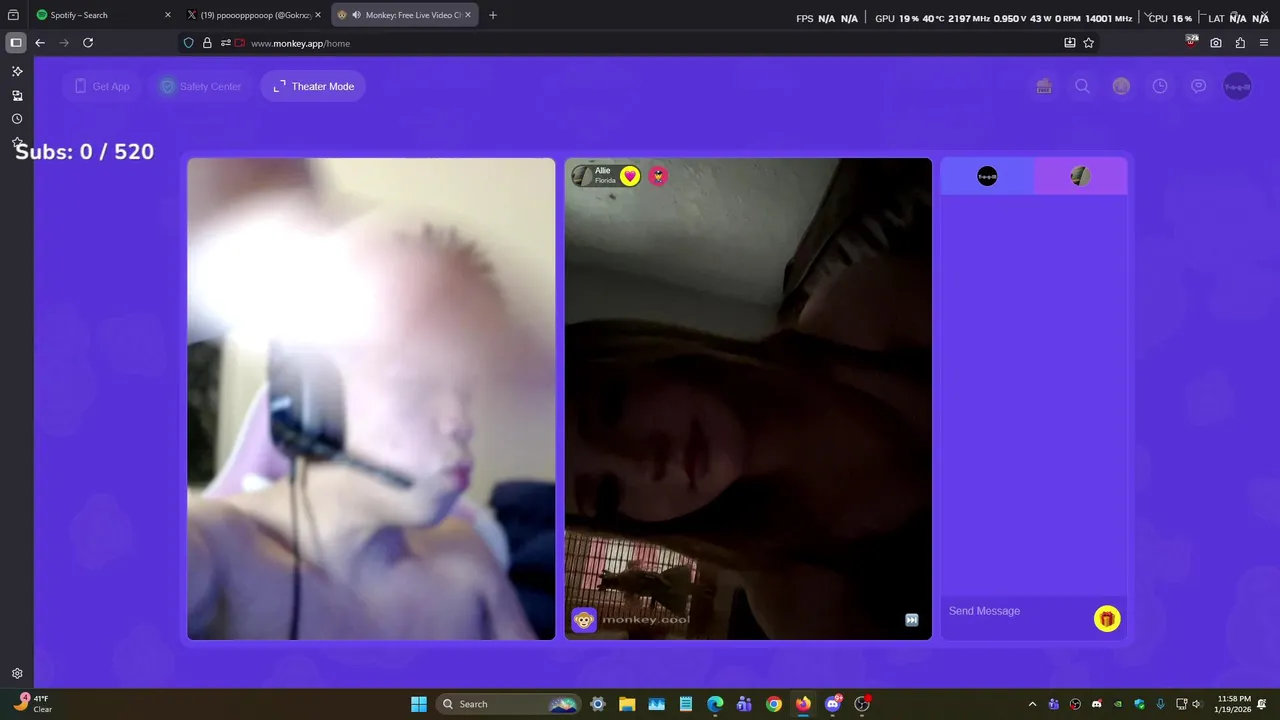1280x720 pixels.
Task: Select your own chat tab avatar
Action: tap(987, 177)
